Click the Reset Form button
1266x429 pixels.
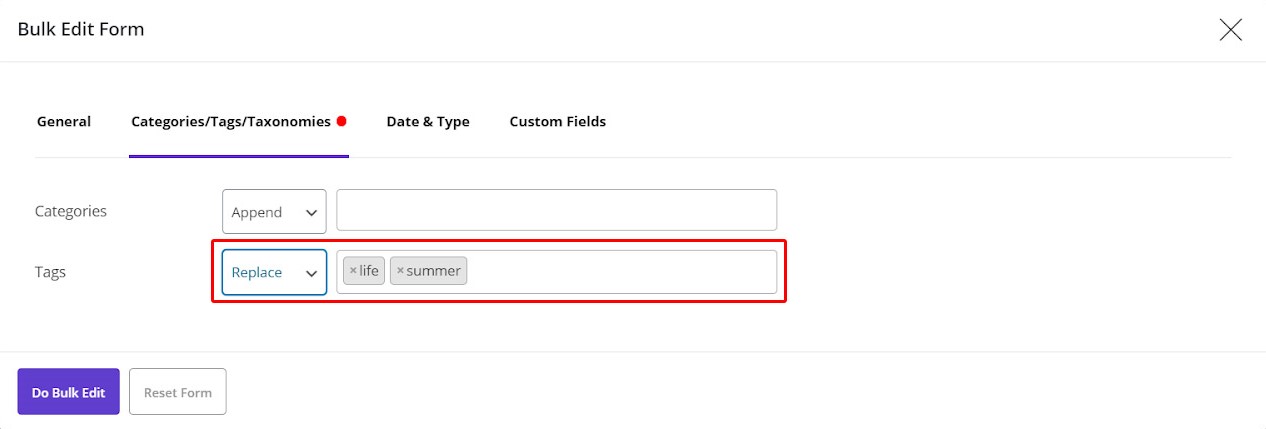click(178, 392)
